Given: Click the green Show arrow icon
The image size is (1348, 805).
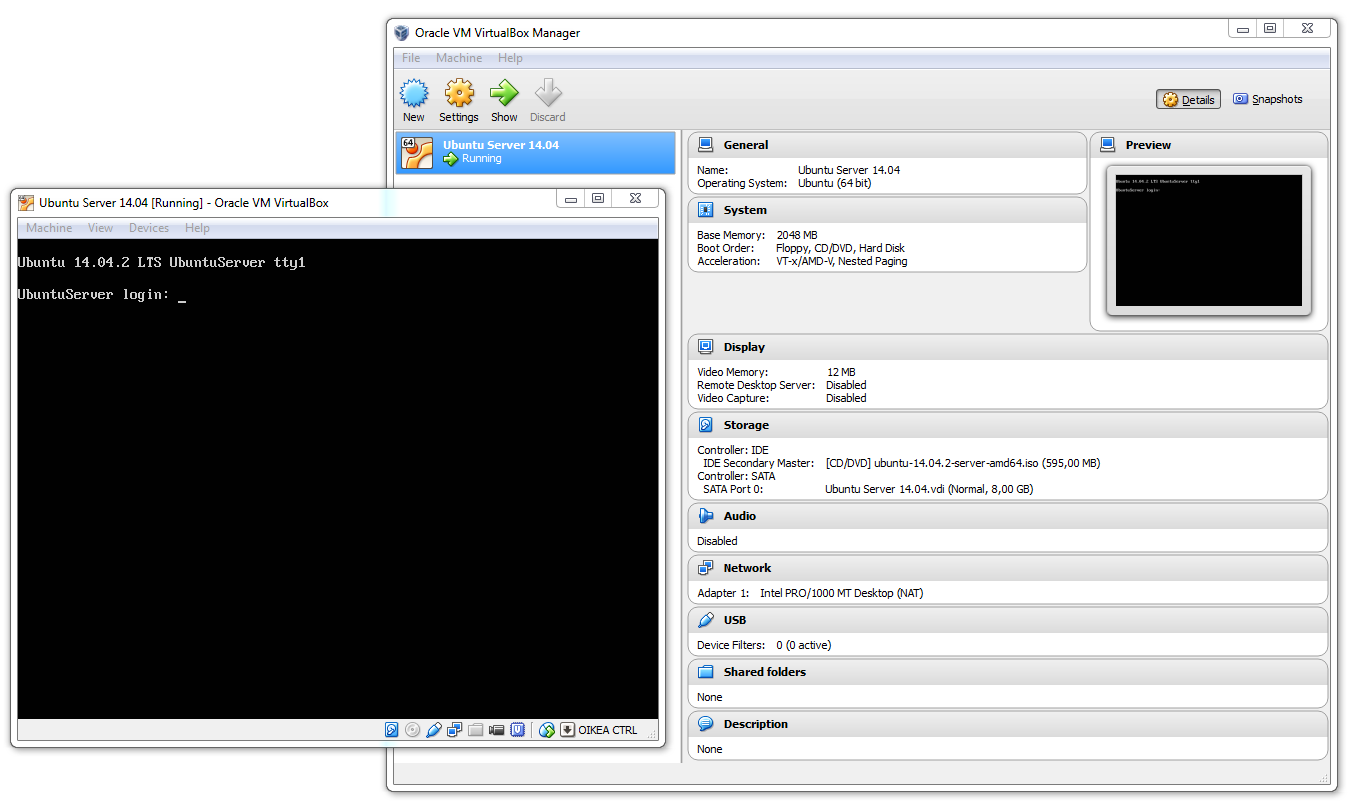Looking at the screenshot, I should tap(504, 94).
